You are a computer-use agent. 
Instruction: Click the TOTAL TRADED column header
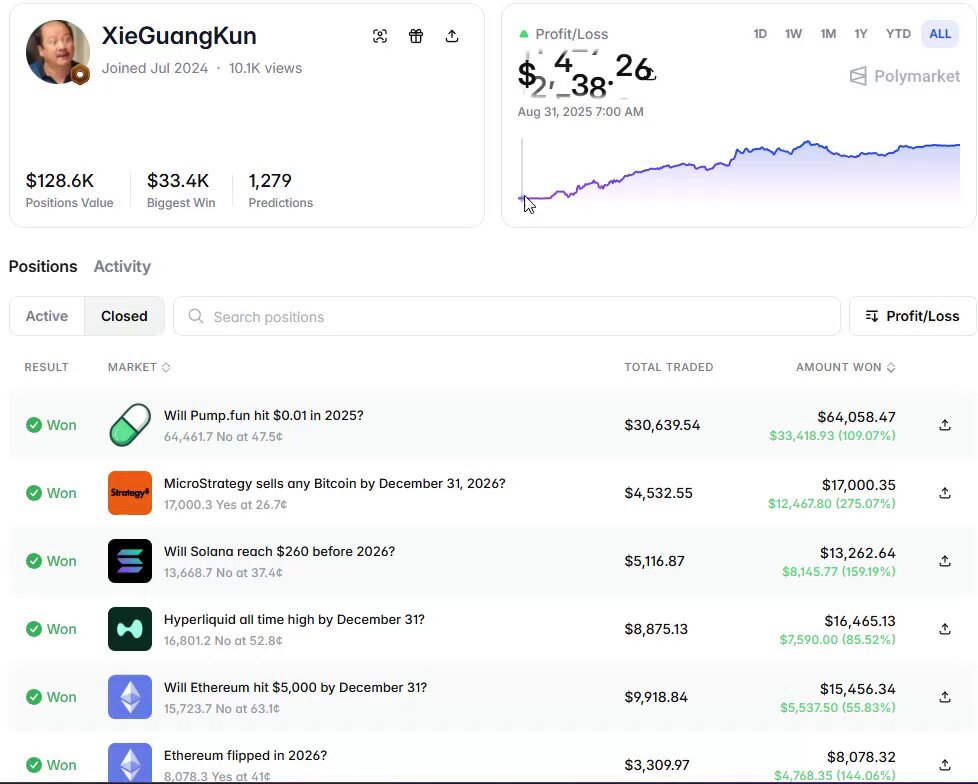pos(669,367)
